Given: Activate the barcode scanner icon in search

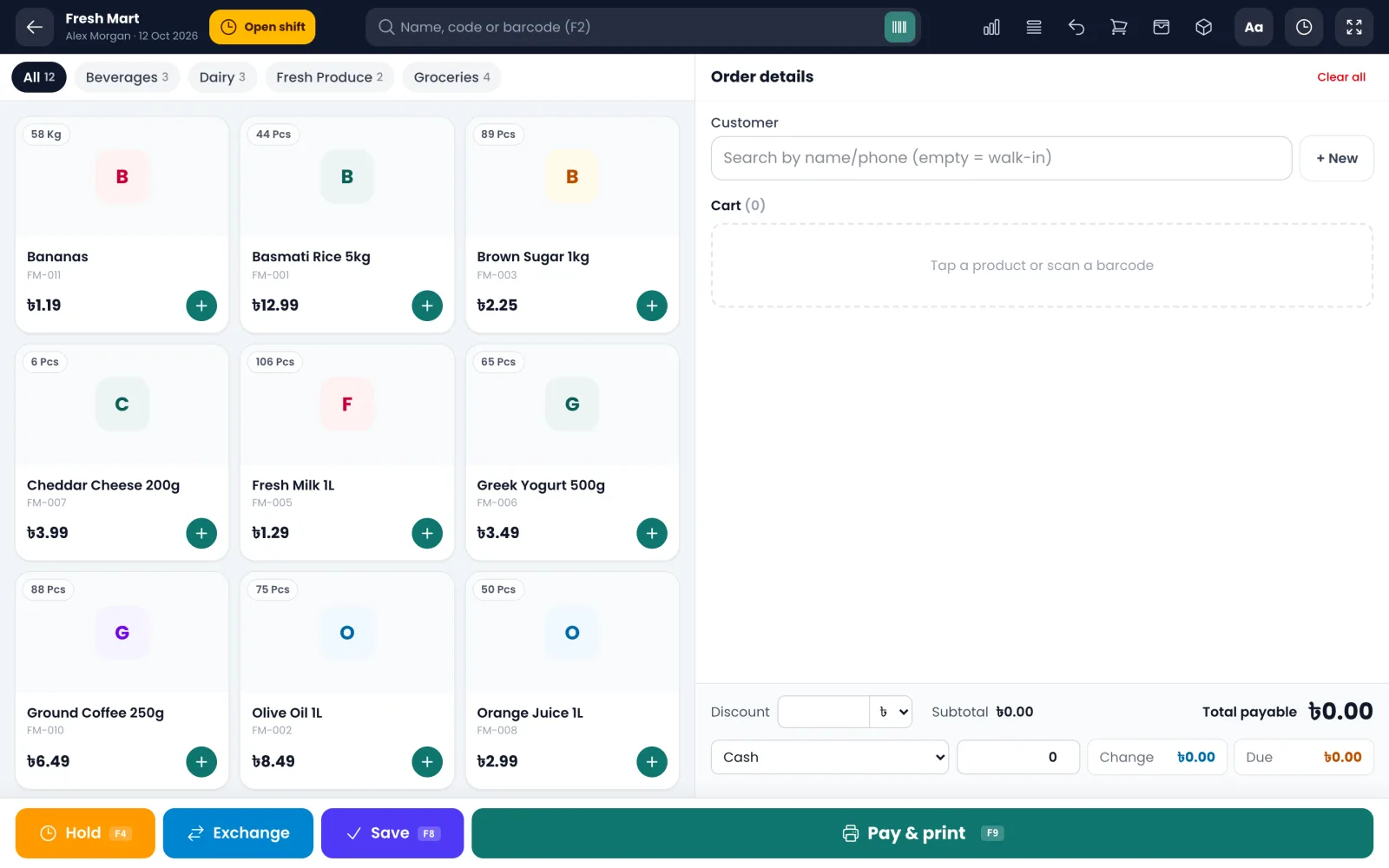Looking at the screenshot, I should pyautogui.click(x=899, y=27).
